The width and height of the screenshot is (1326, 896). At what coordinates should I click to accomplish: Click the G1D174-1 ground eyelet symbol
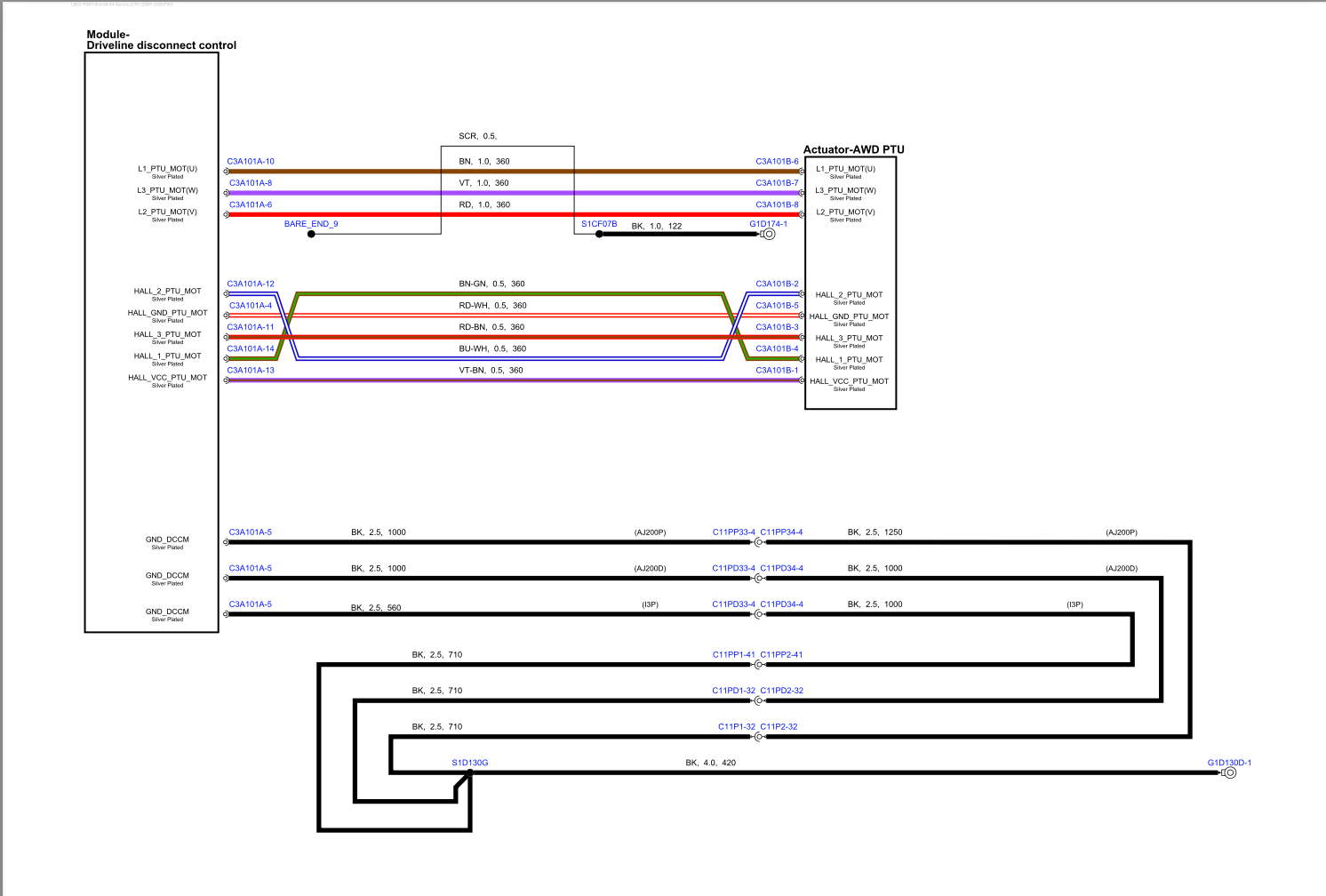click(768, 234)
